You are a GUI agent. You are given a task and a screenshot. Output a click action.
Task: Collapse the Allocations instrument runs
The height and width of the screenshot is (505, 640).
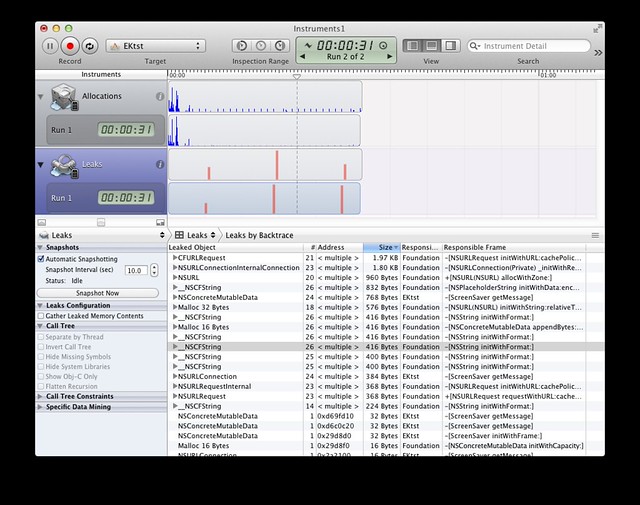(40, 97)
